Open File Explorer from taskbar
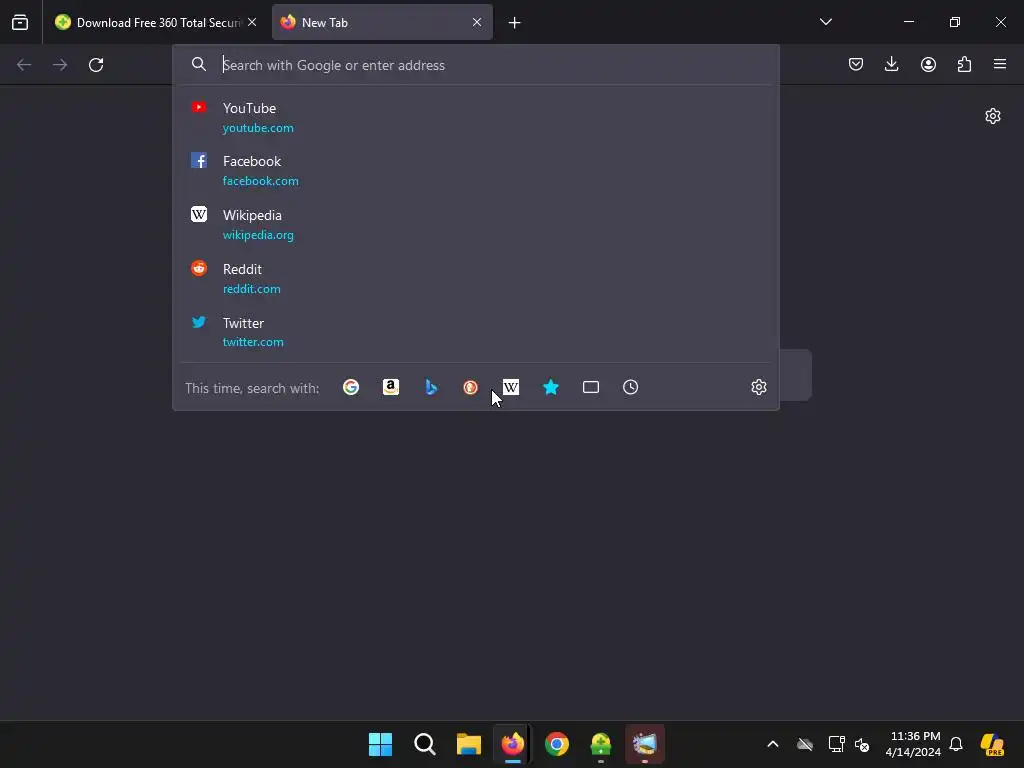Image resolution: width=1024 pixels, height=768 pixels. pos(468,744)
